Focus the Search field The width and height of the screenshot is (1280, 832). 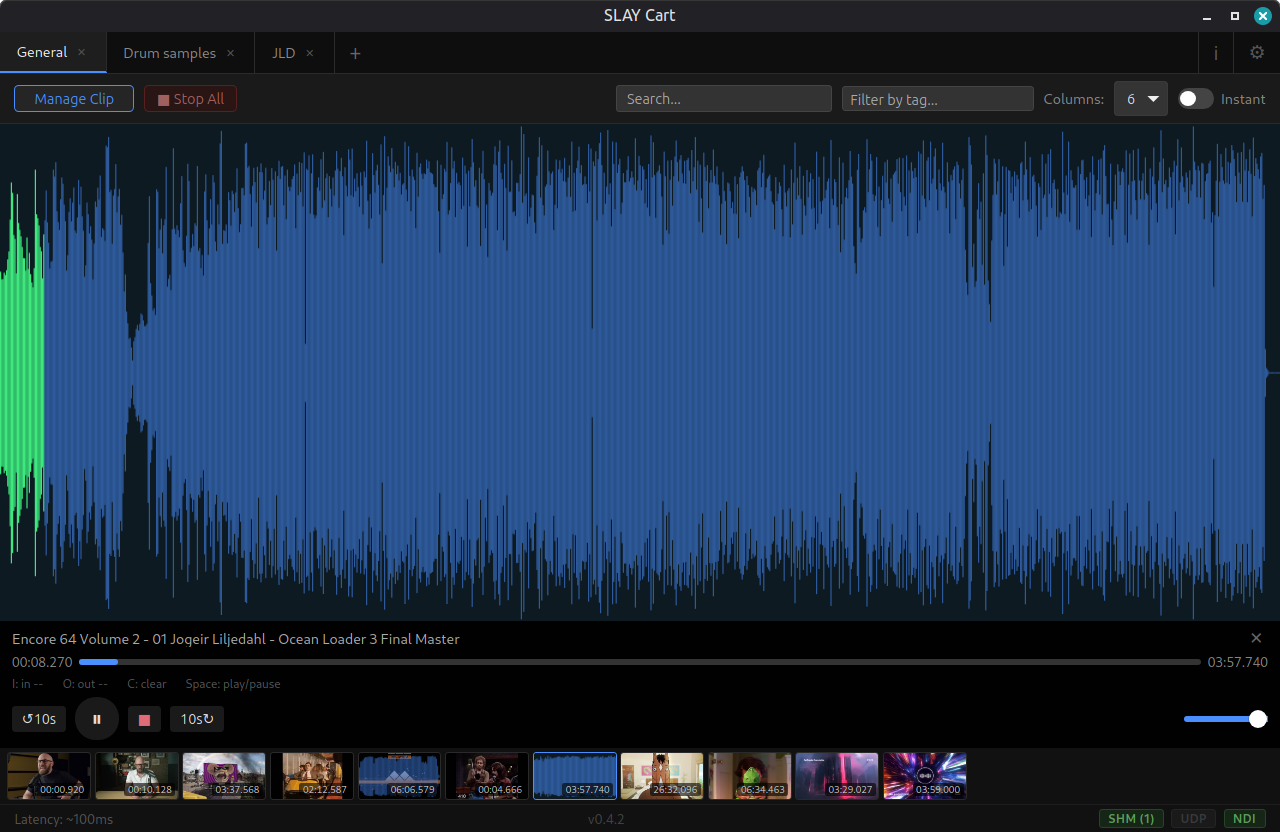[x=724, y=98]
